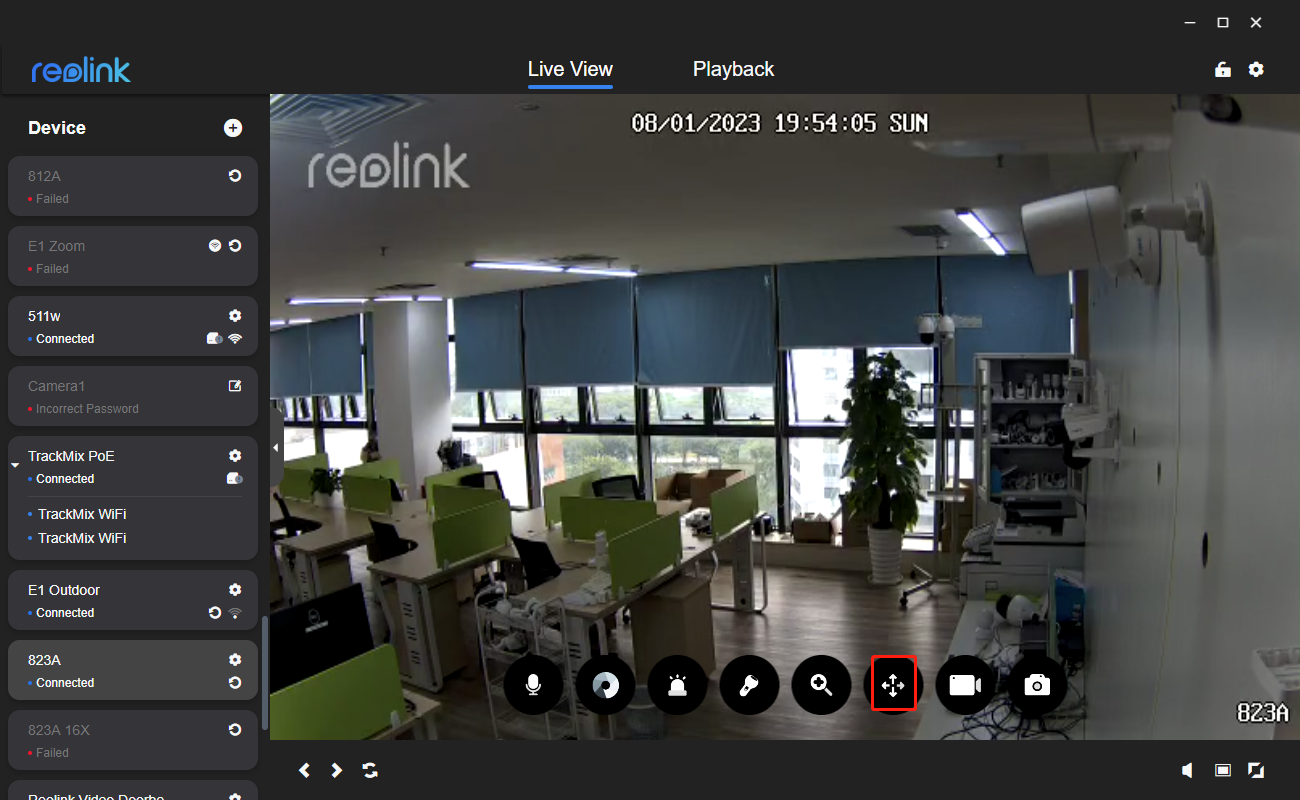
Task: Select the Camera1 device card
Action: (133, 396)
